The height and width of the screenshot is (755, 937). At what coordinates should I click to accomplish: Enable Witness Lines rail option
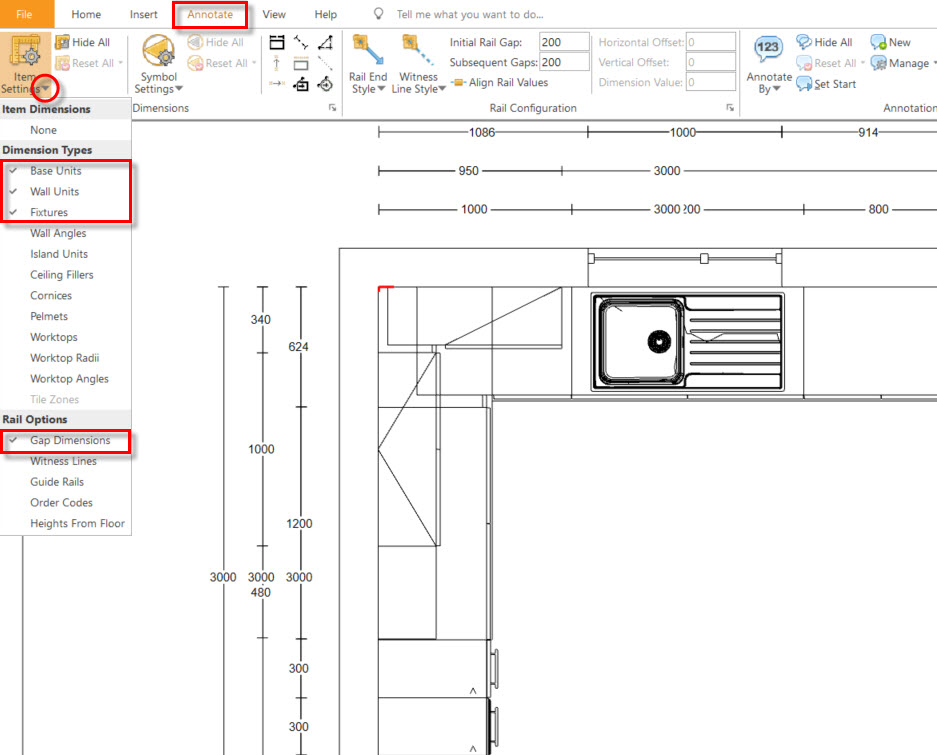click(x=66, y=461)
